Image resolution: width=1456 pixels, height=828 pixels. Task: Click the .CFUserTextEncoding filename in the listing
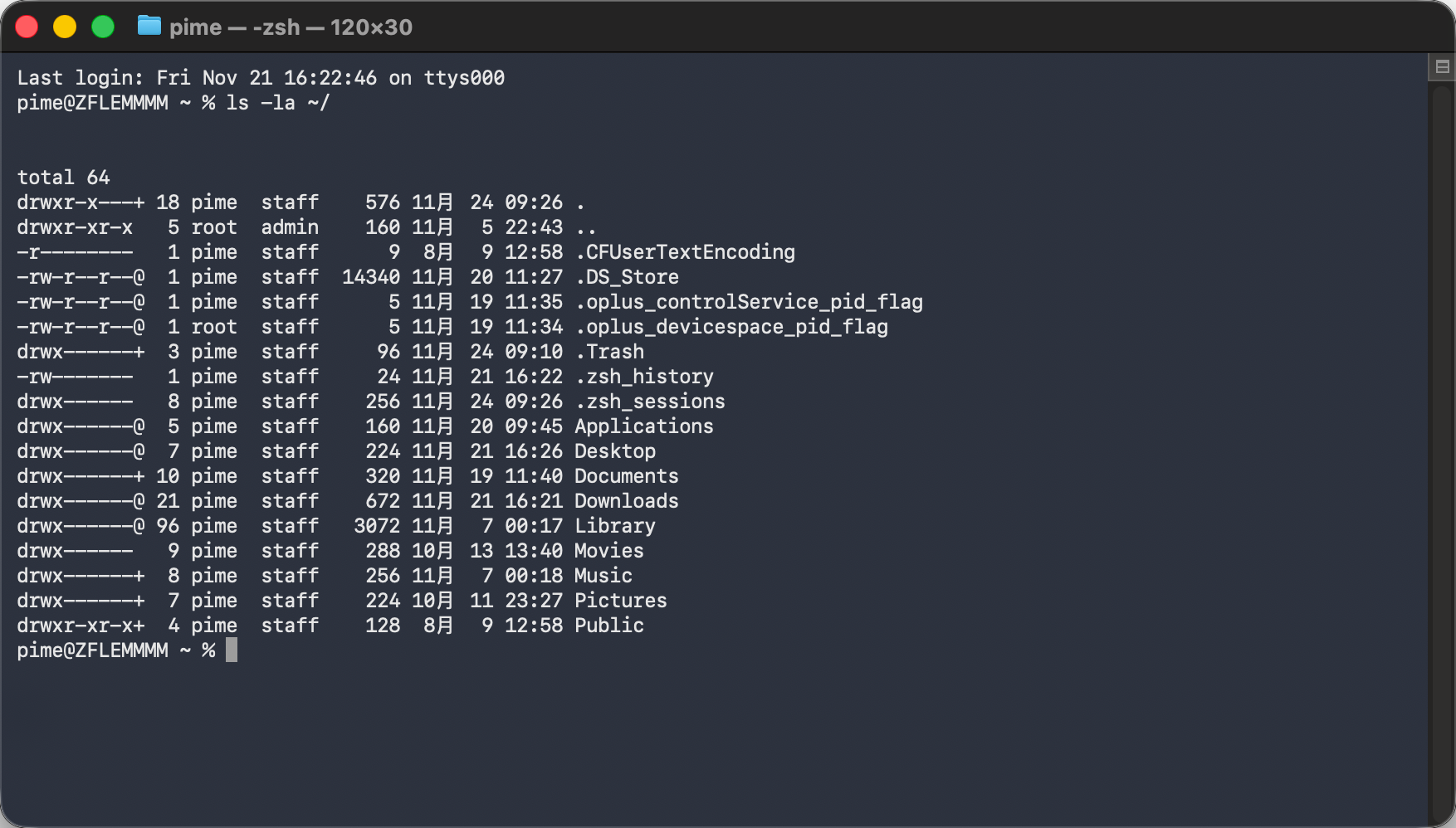click(685, 252)
